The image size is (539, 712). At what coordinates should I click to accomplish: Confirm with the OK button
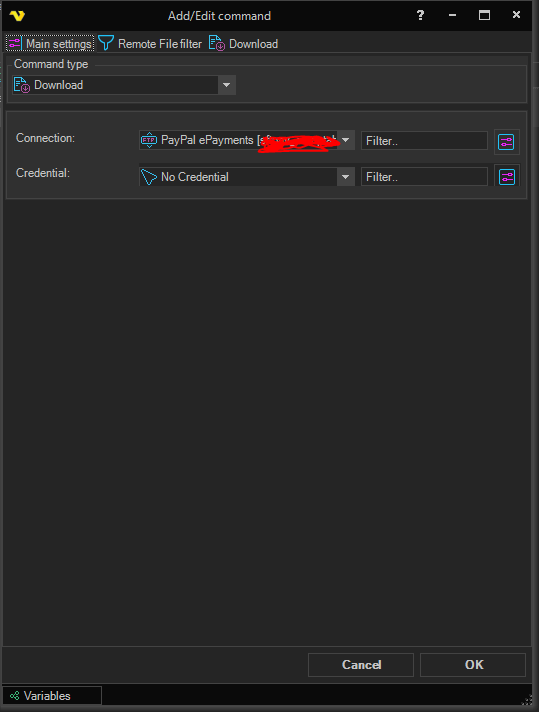tap(473, 665)
